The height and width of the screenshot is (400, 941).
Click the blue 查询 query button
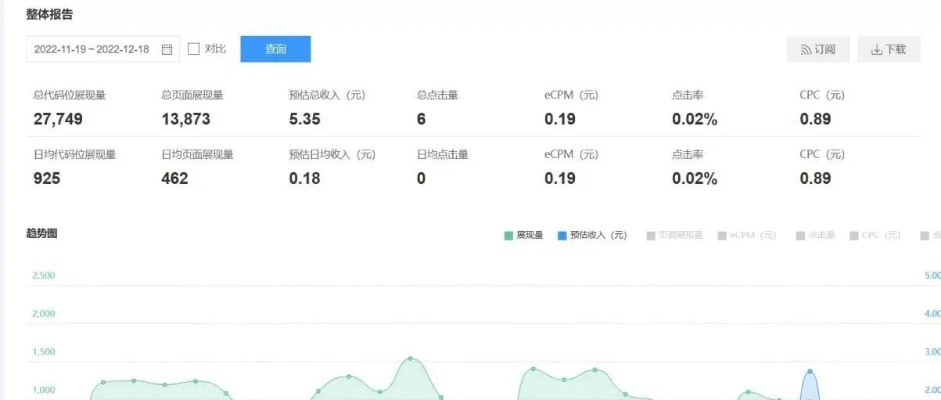(275, 49)
